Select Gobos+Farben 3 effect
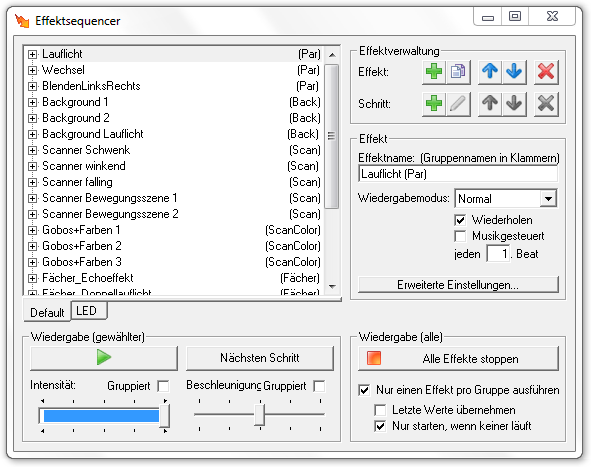The height and width of the screenshot is (467, 591). click(81, 262)
